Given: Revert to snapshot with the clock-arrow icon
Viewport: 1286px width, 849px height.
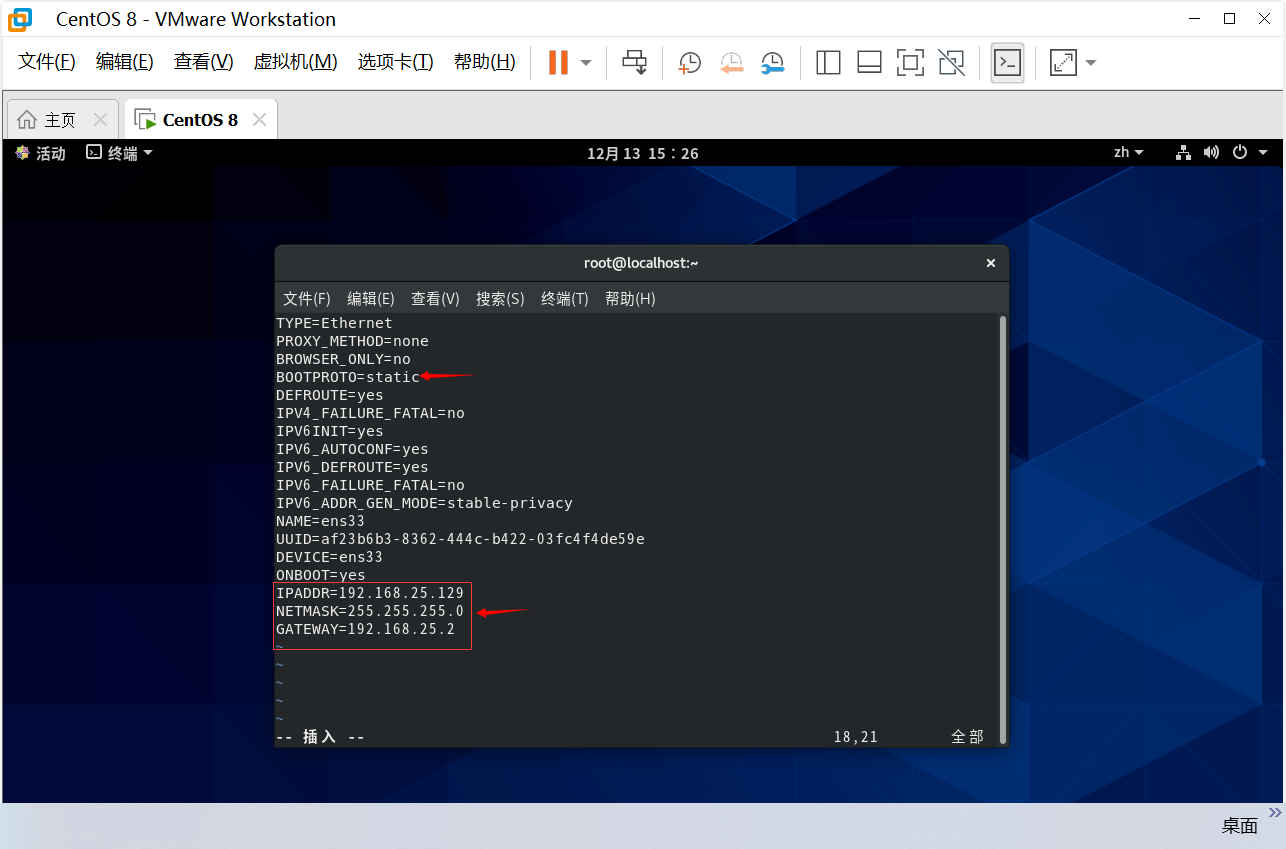Looking at the screenshot, I should click(731, 63).
